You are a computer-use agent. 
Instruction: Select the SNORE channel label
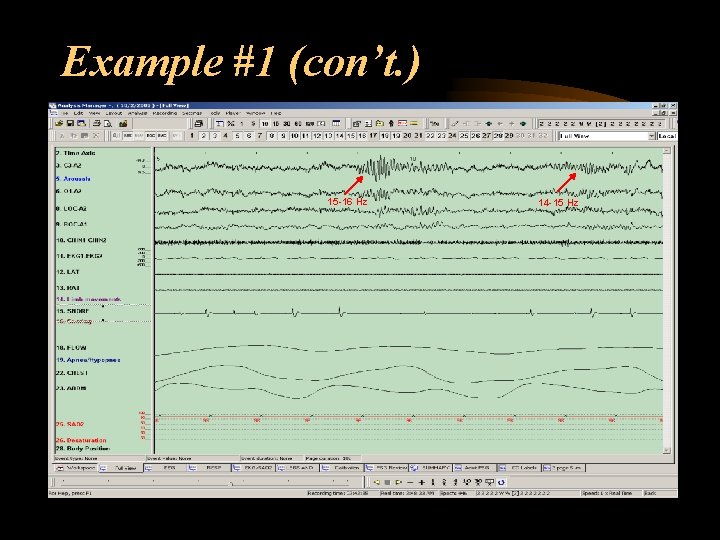73,311
